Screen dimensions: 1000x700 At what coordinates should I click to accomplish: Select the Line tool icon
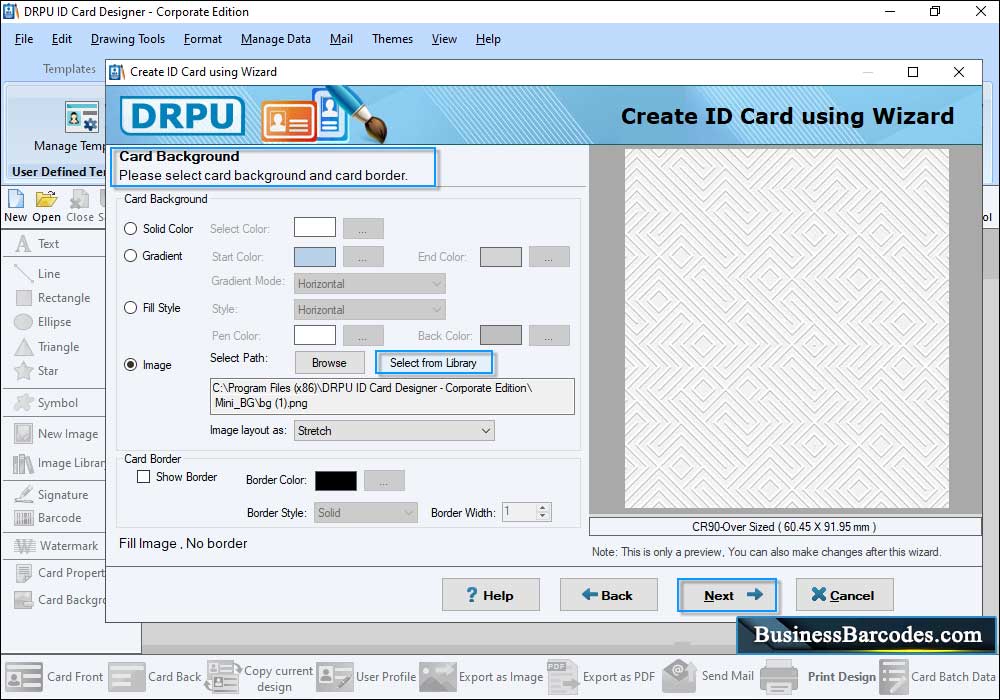pyautogui.click(x=23, y=273)
